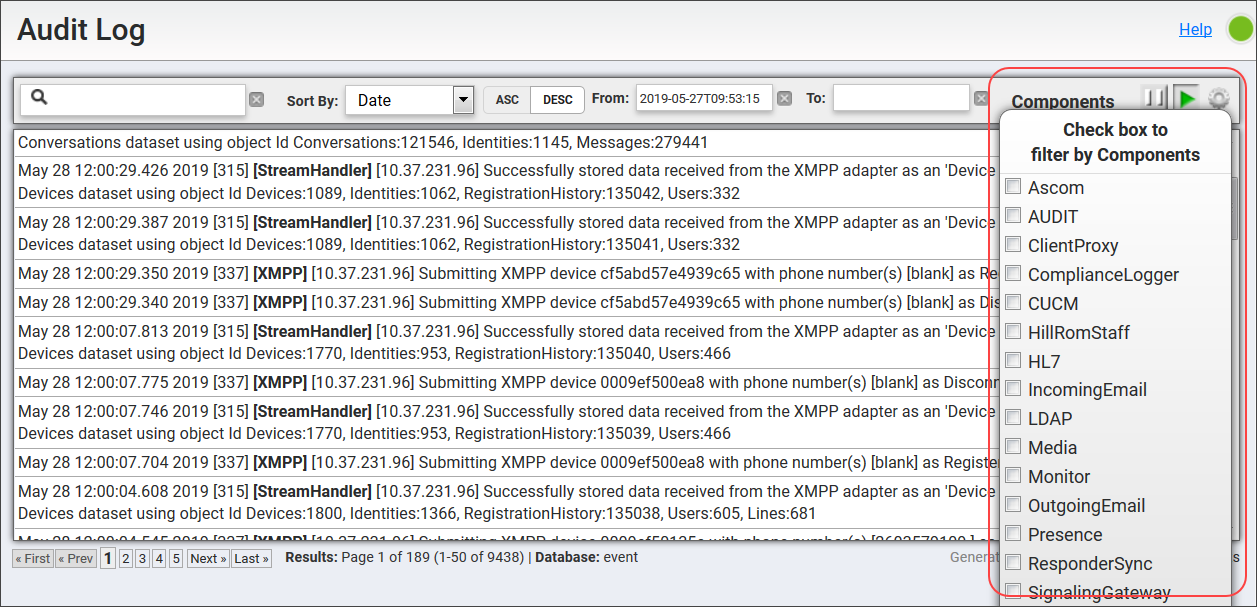1257x607 pixels.
Task: Select the Presence component checkbox
Action: (x=1013, y=535)
